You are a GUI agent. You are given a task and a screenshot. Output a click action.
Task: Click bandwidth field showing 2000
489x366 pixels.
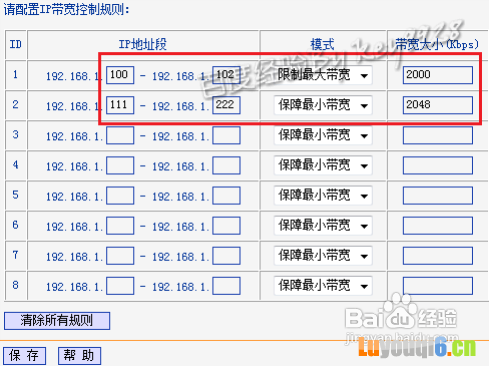click(438, 75)
